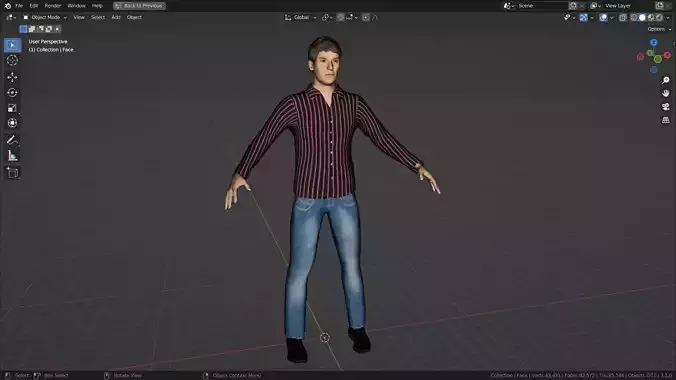Open view layer browse icon
Screen dimensions: 676x380
click(595, 6)
